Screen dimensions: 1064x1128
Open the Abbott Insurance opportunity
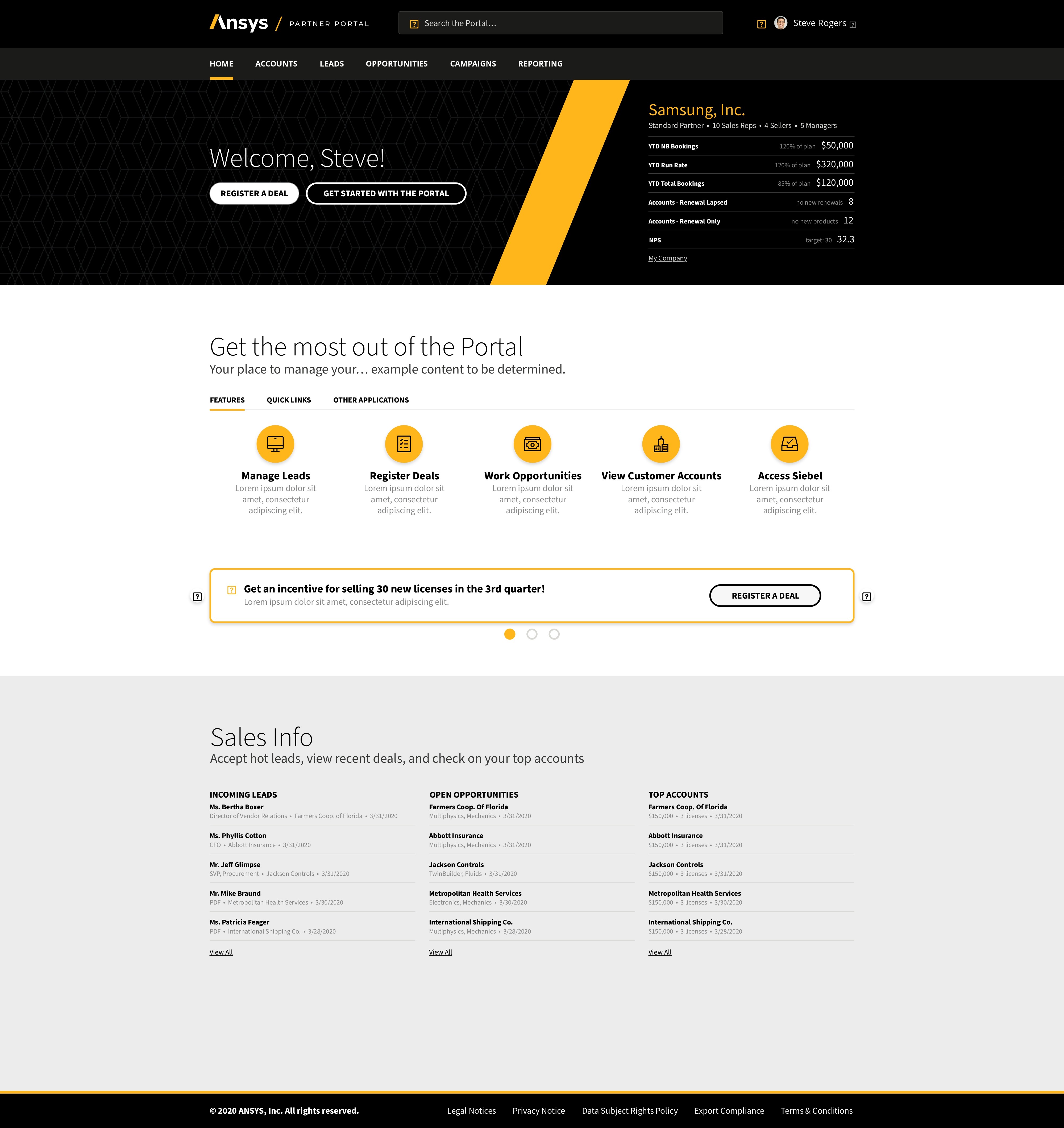pyautogui.click(x=456, y=836)
